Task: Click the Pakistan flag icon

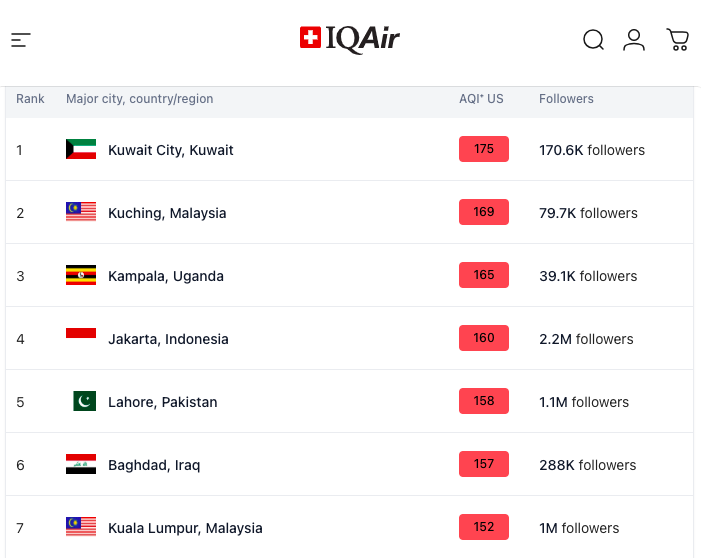Action: 84,401
